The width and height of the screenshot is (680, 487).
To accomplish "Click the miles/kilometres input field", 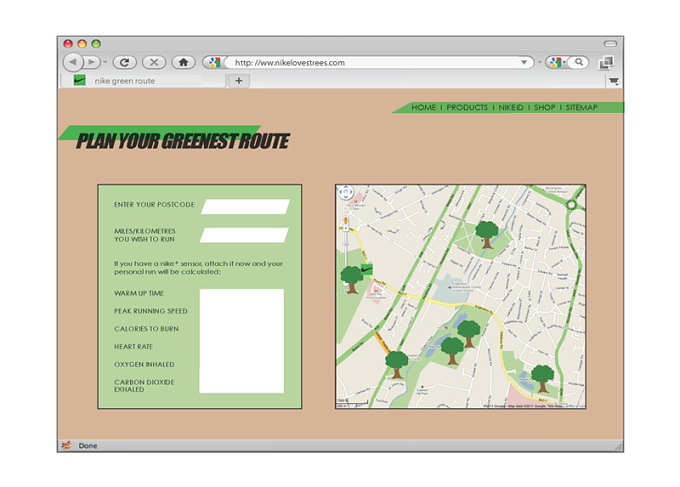I will point(244,235).
